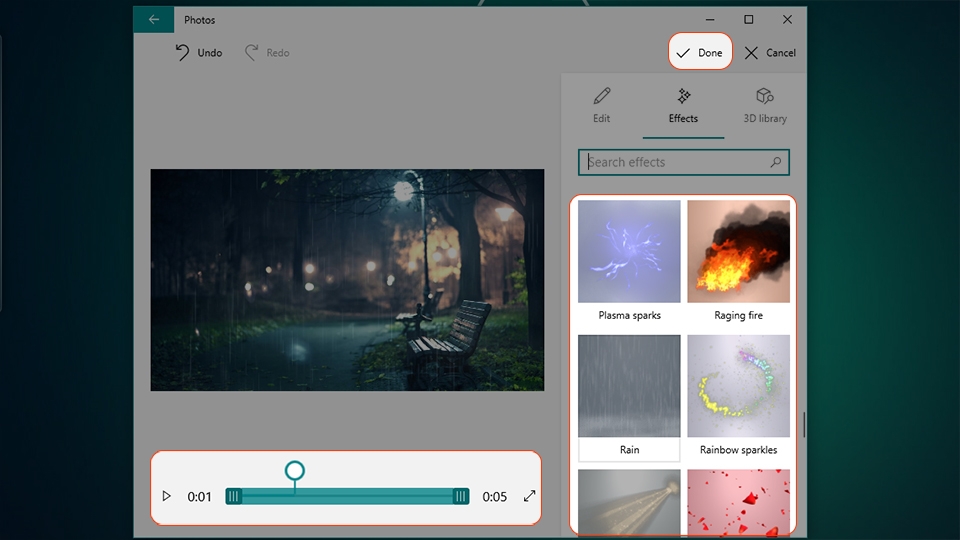The image size is (960, 540).
Task: Click the circular playhead on timeline
Action: click(294, 470)
